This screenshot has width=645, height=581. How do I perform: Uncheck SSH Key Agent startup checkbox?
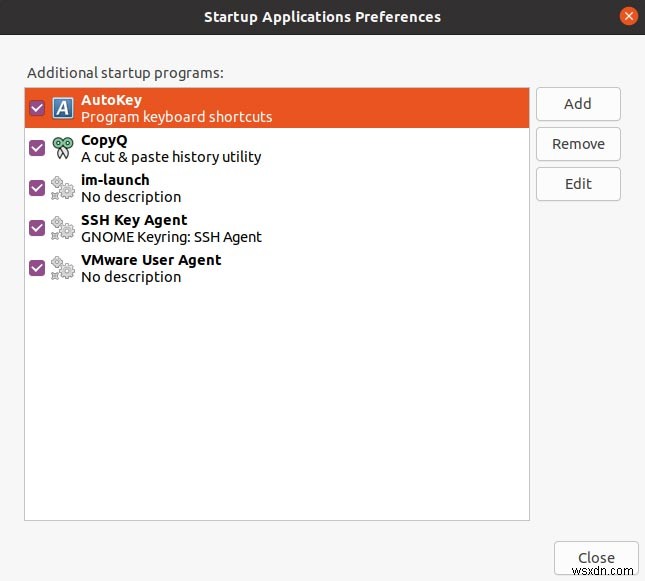(37, 228)
